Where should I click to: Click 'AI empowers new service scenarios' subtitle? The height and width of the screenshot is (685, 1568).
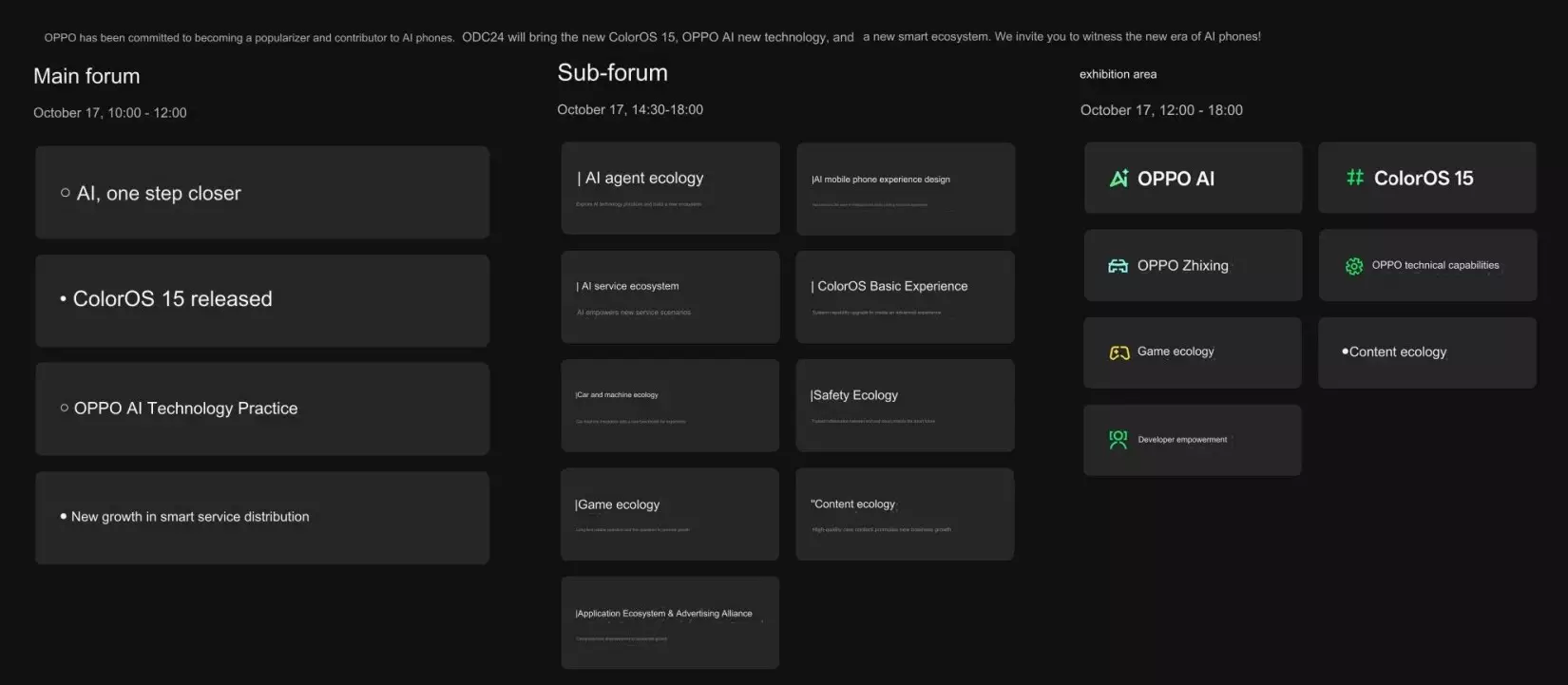point(633,313)
